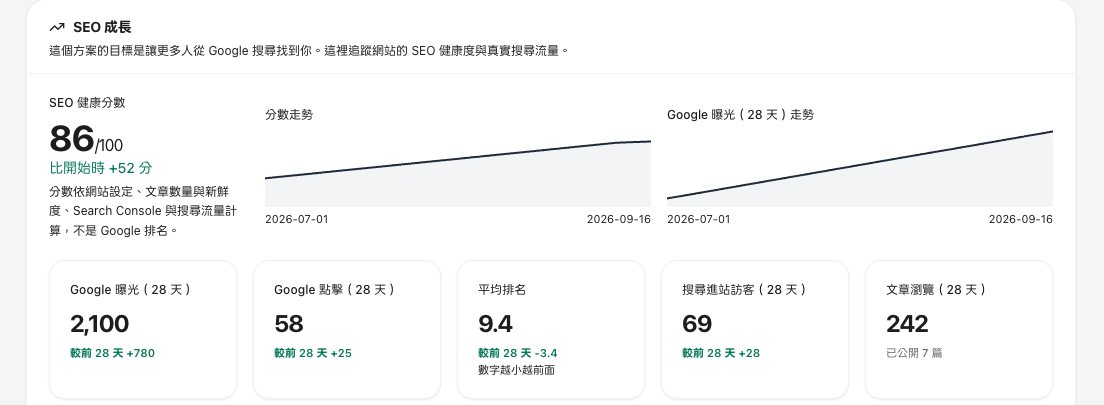Open the Google 曝光(28 天)metric card
Image resolution: width=1104 pixels, height=405 pixels.
point(143,330)
